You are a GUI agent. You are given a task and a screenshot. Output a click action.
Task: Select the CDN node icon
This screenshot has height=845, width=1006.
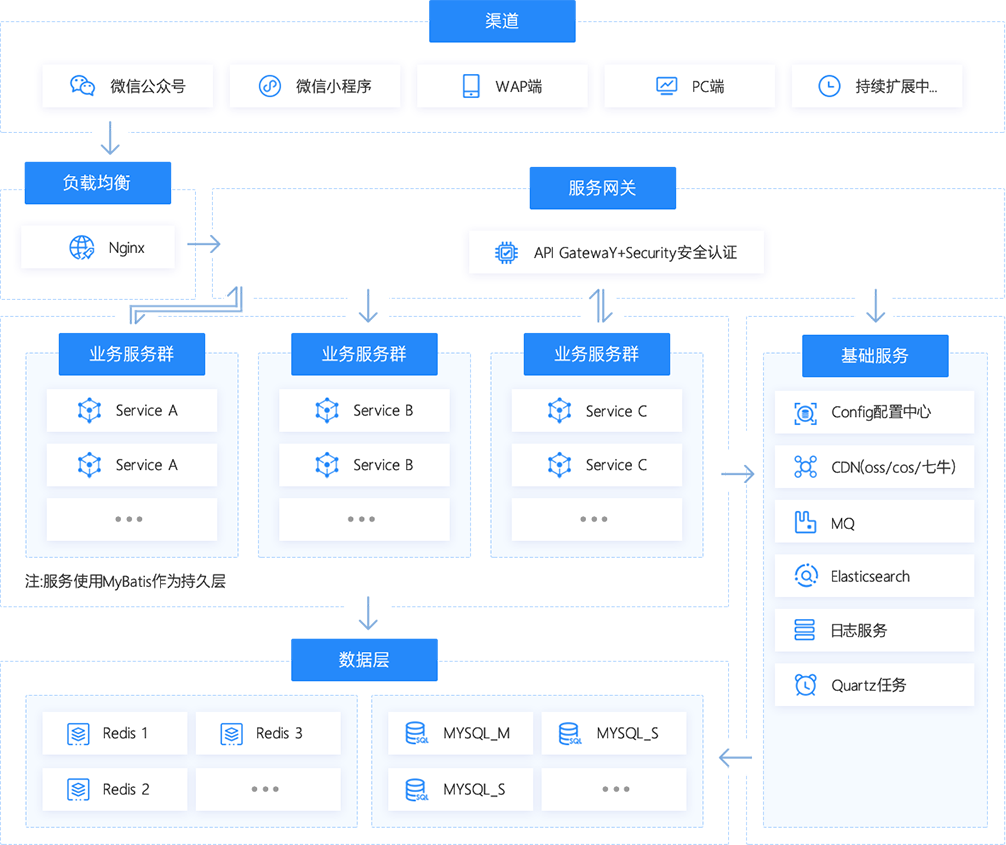tap(805, 467)
